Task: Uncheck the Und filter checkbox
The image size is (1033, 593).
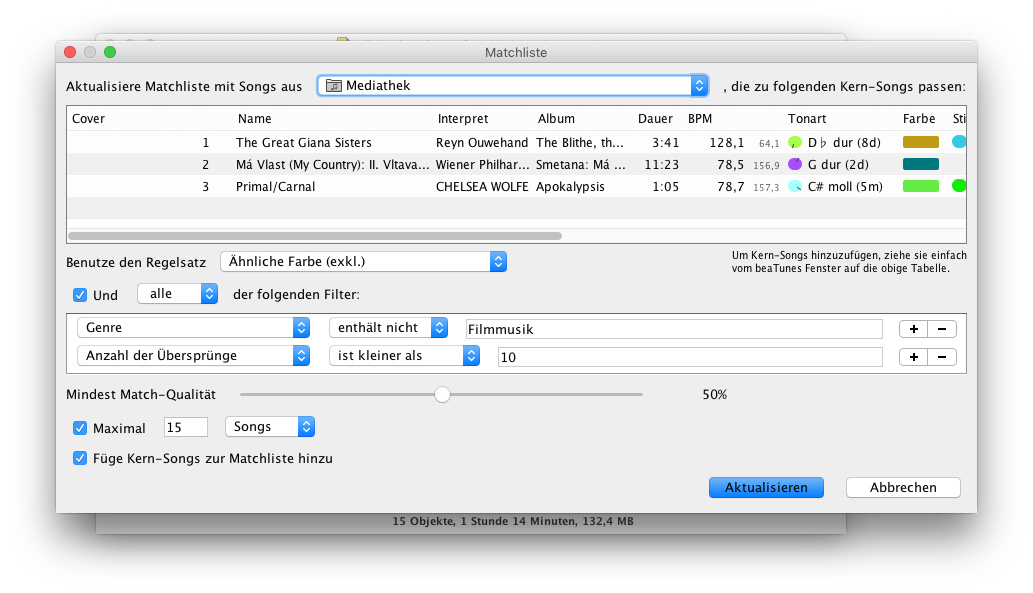Action: pyautogui.click(x=80, y=295)
